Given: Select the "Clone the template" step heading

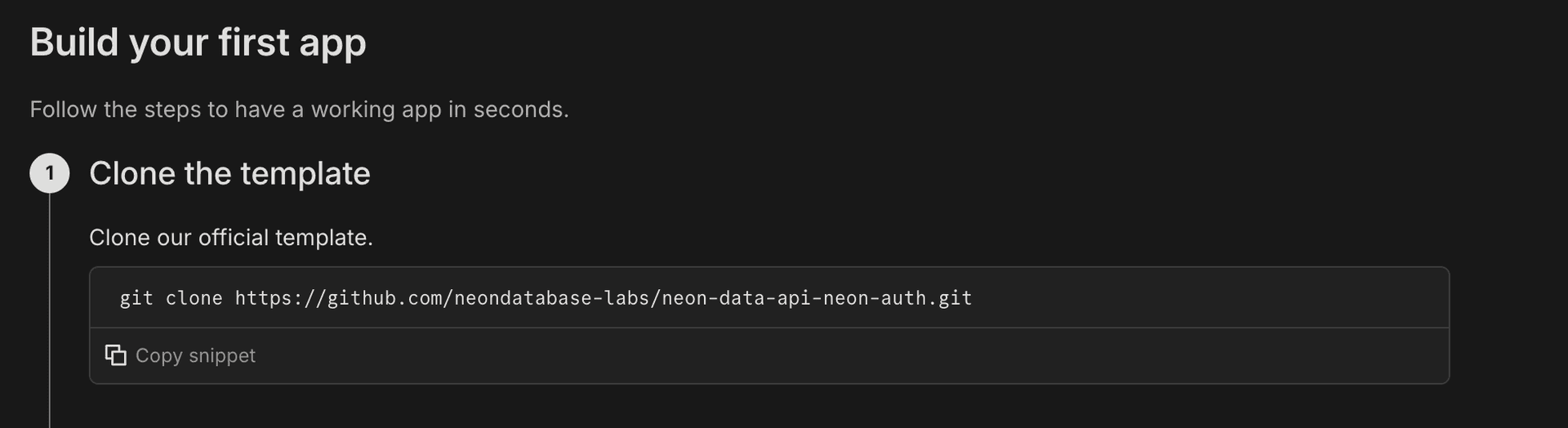Looking at the screenshot, I should pos(229,173).
